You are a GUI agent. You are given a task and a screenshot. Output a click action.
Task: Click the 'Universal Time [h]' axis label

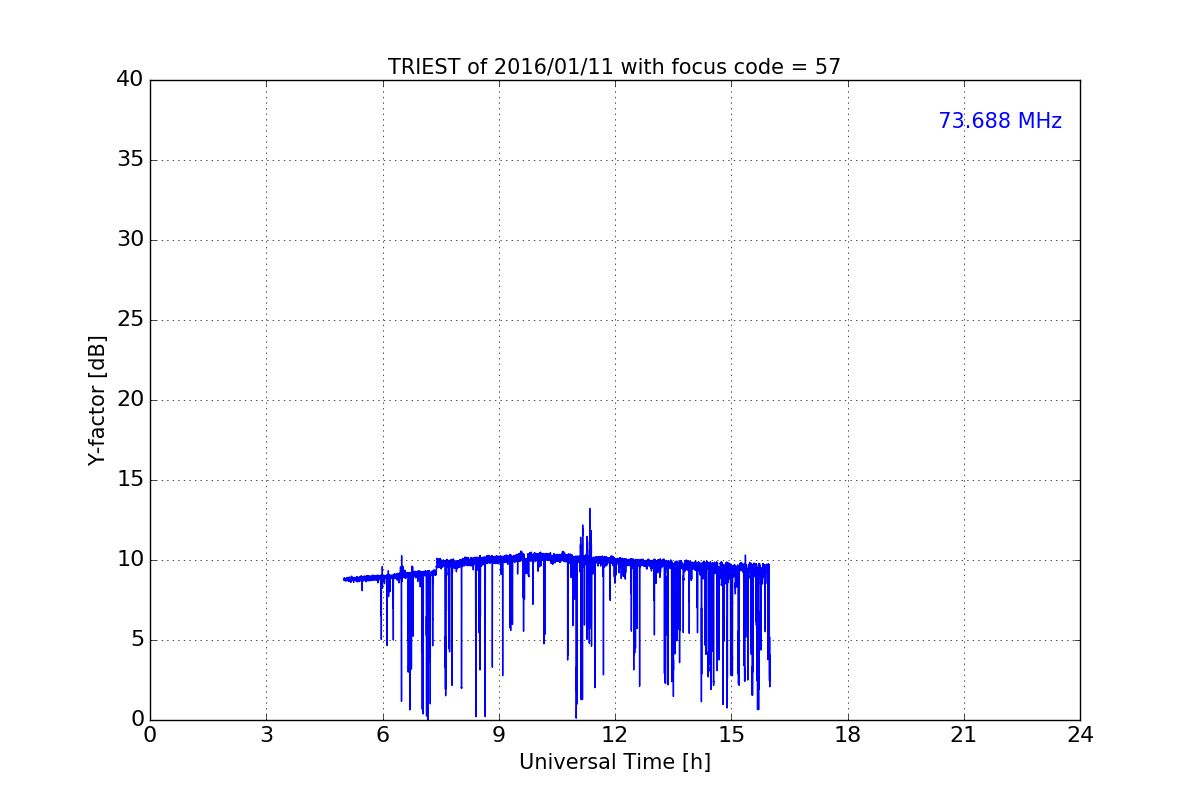tap(614, 762)
